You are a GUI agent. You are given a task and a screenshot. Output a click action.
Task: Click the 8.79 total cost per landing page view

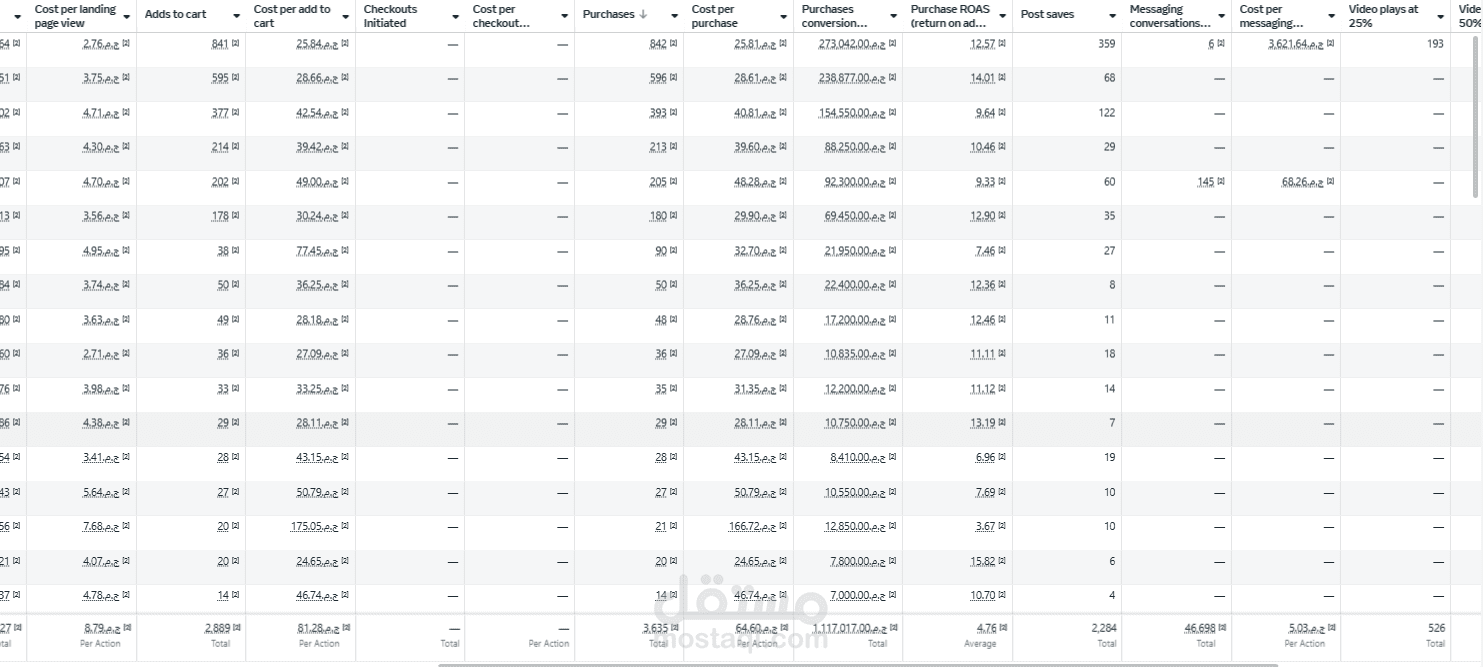click(x=102, y=628)
